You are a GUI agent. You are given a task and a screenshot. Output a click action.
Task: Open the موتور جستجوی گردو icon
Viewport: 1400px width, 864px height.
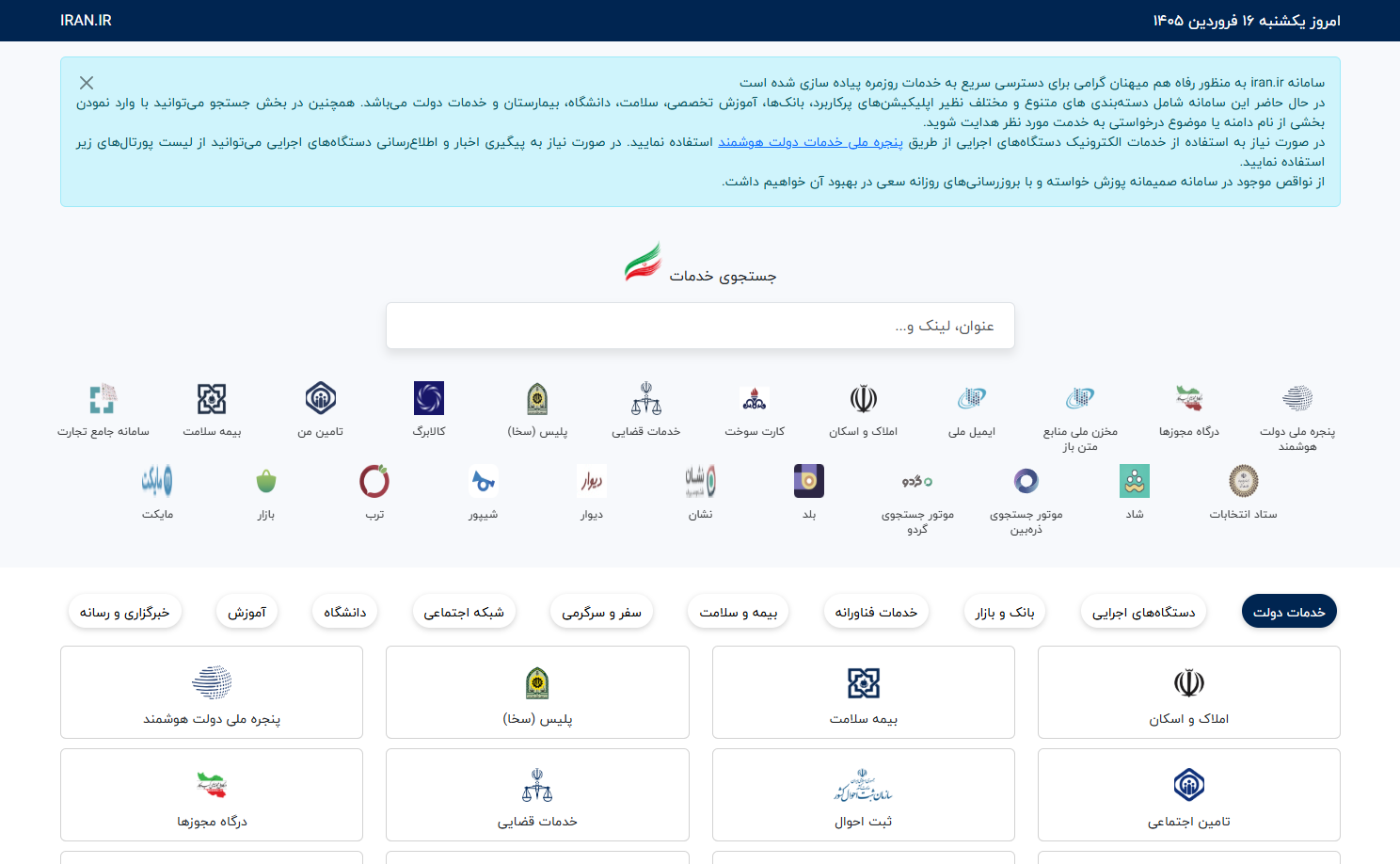click(917, 481)
